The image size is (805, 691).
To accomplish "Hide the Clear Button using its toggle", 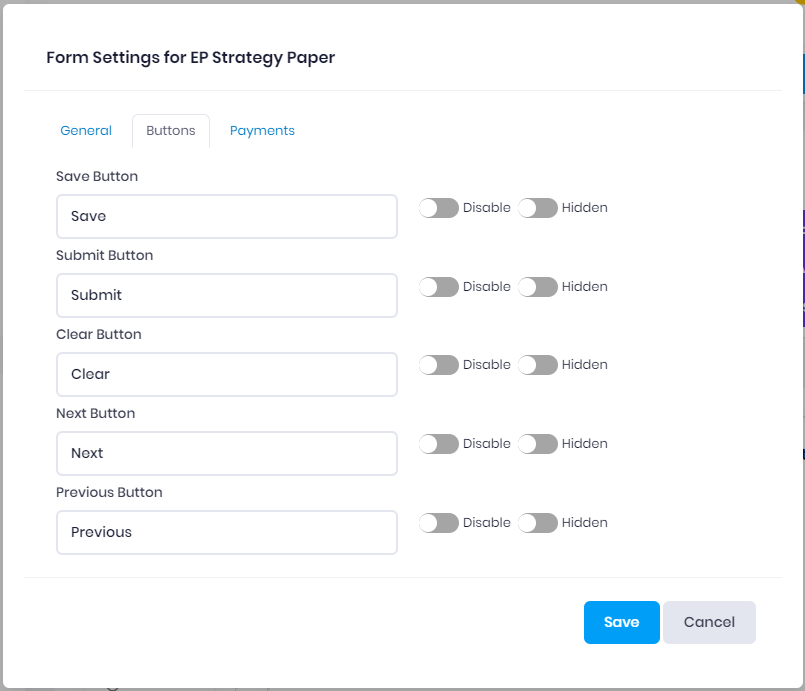I will (x=538, y=365).
